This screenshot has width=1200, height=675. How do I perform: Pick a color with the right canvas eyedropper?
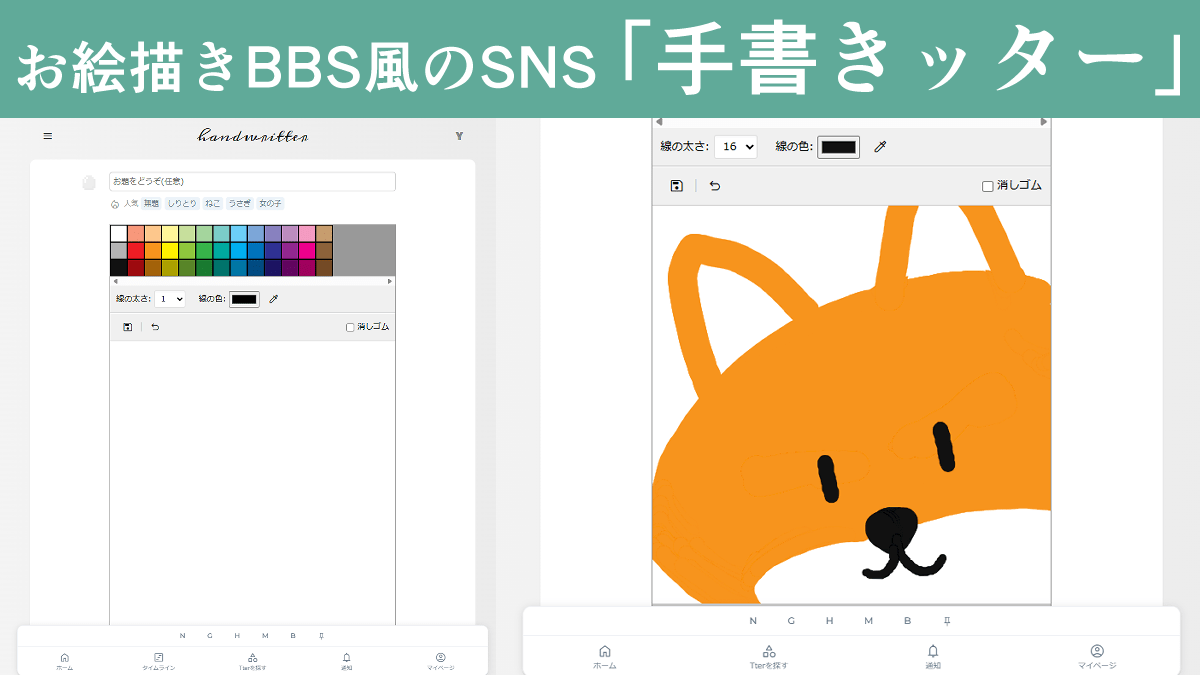coord(879,147)
